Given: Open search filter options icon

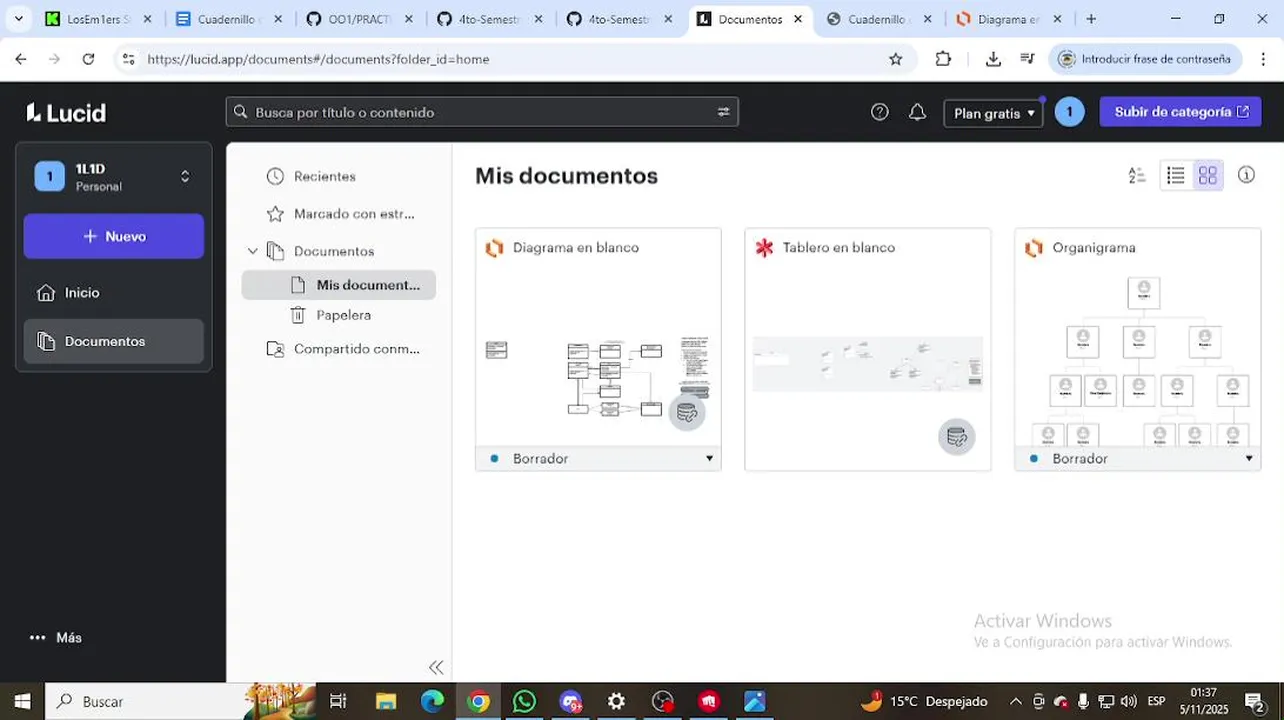Looking at the screenshot, I should coord(723,112).
